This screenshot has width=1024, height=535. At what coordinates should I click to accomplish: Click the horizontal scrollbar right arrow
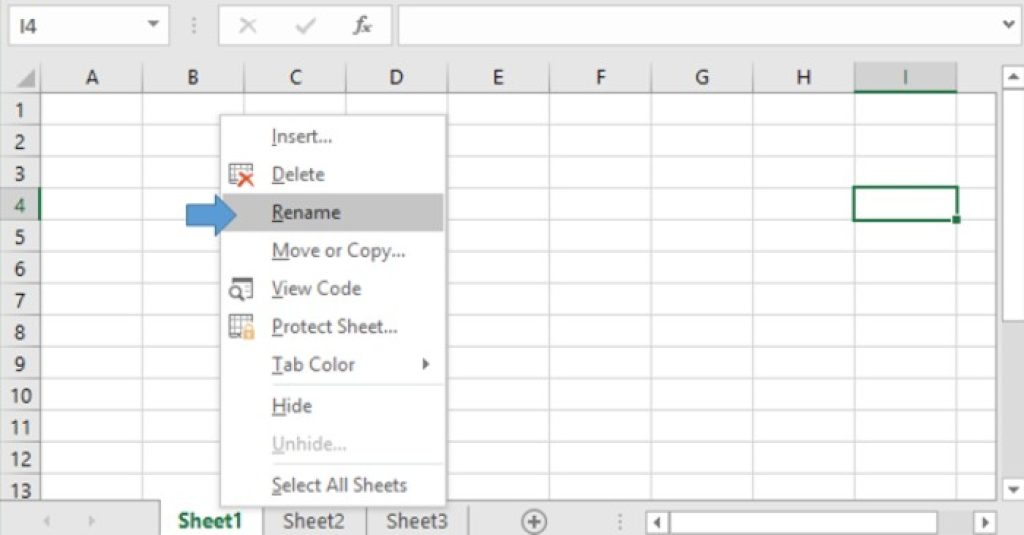[x=985, y=522]
